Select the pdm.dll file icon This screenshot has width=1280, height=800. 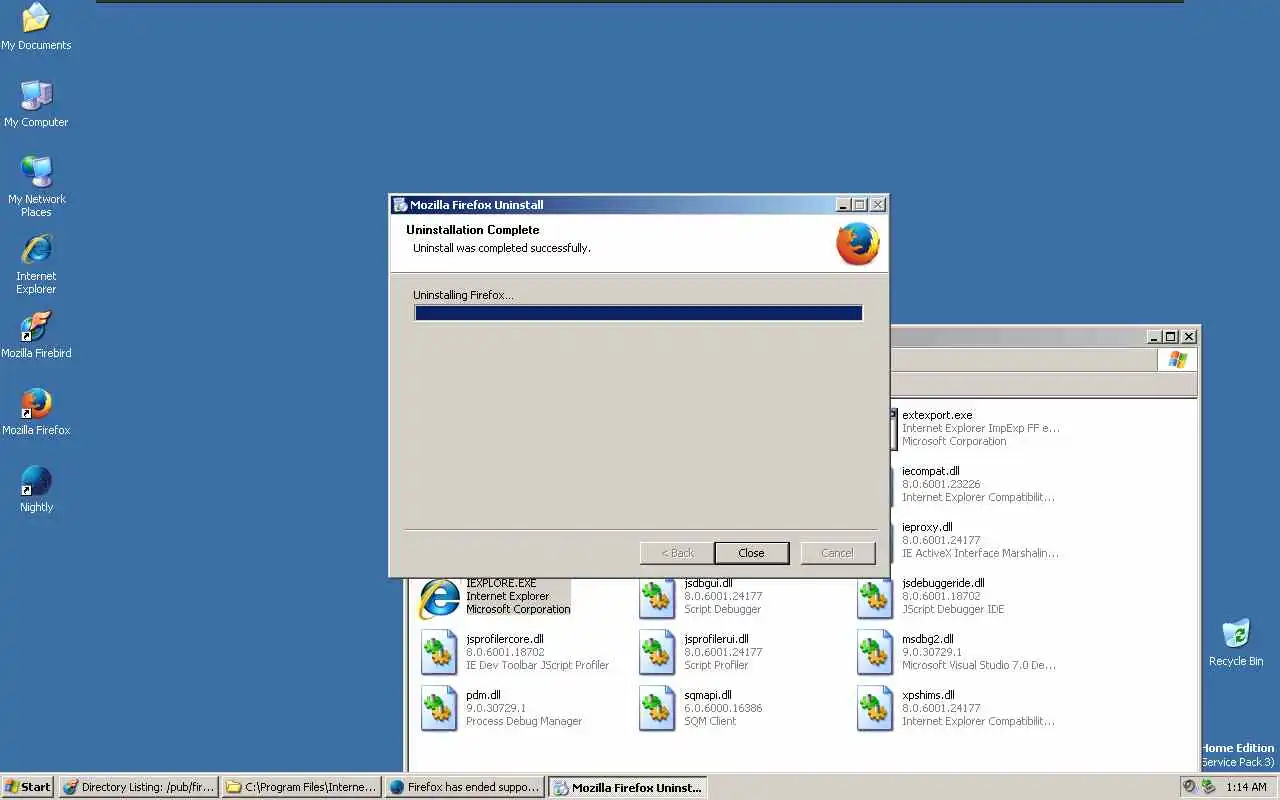tap(439, 709)
